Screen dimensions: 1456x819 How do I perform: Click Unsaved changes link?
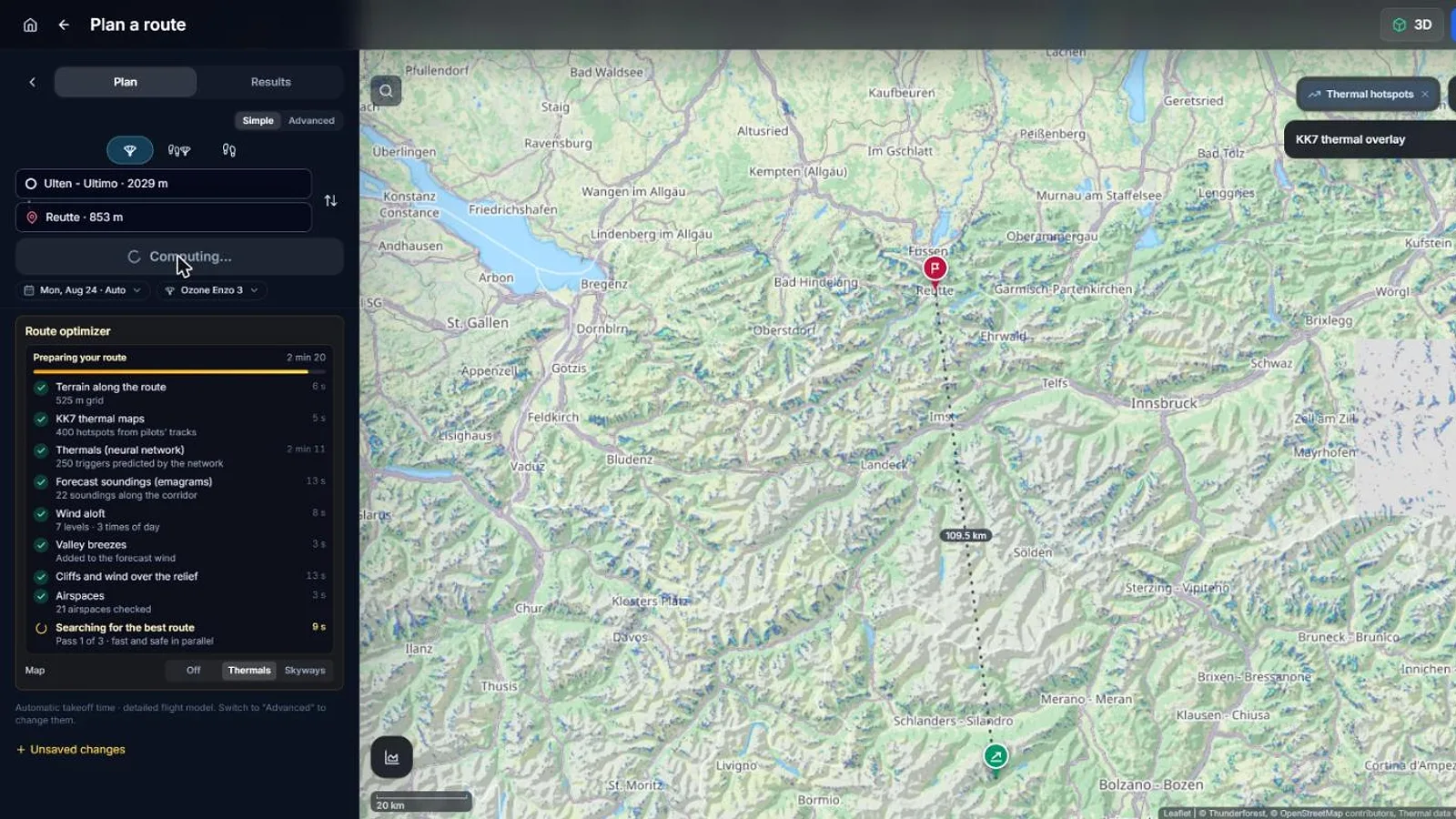tap(71, 750)
